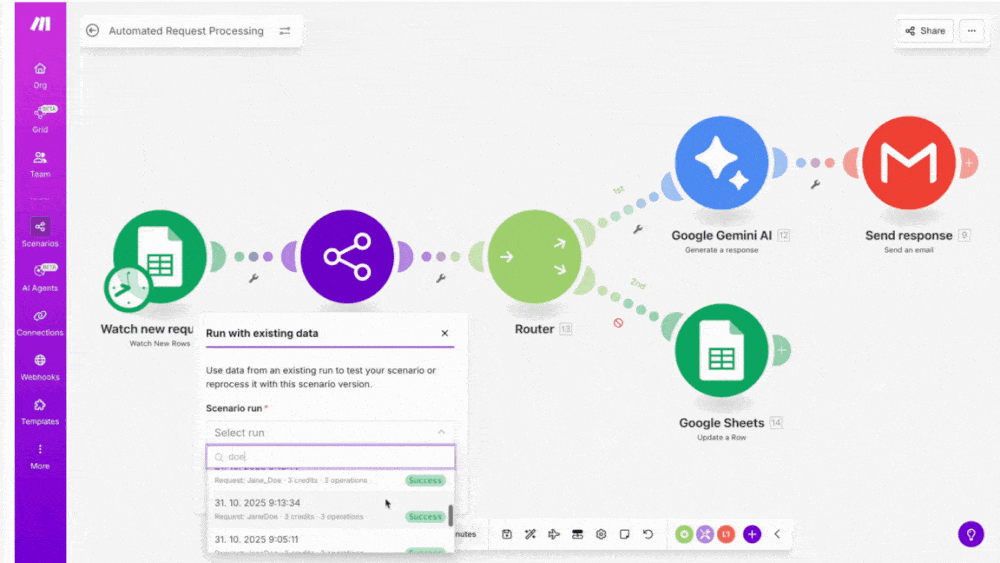1000x563 pixels.
Task: Click the Save scenario icon in bottom toolbar
Action: 506,534
